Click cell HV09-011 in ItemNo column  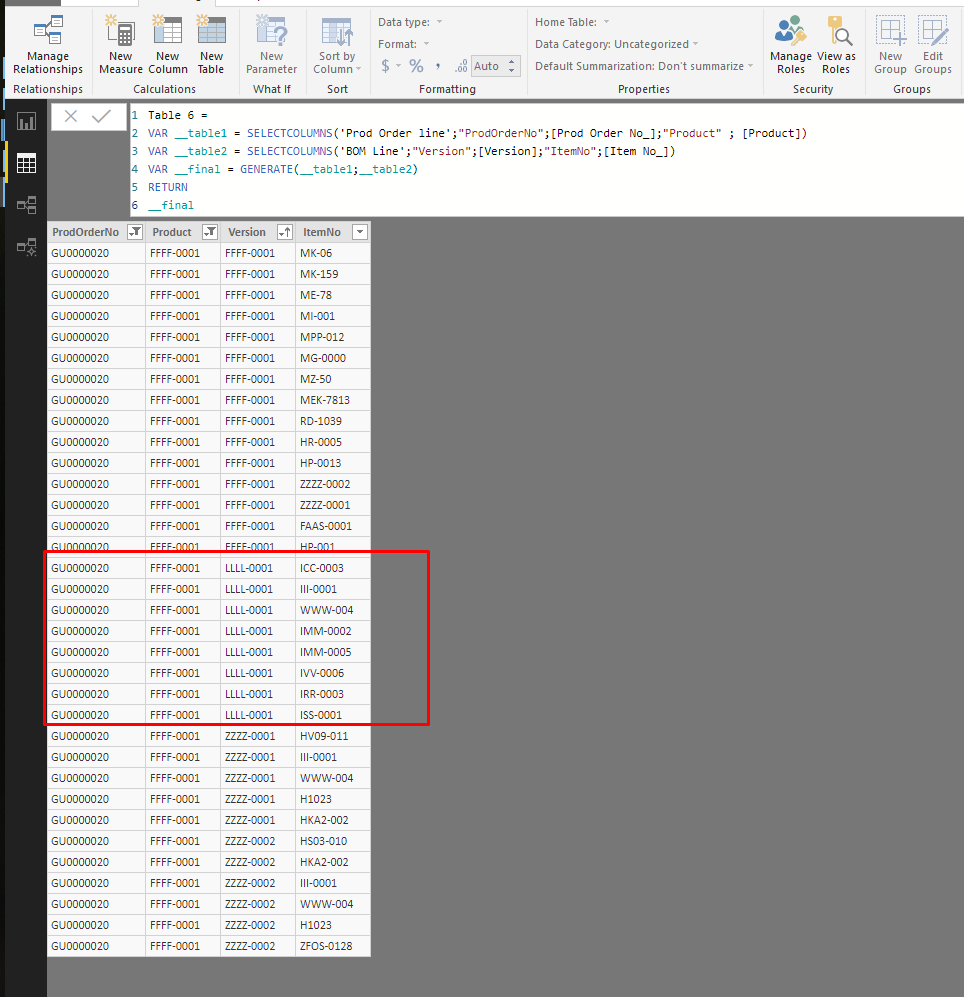pos(333,736)
